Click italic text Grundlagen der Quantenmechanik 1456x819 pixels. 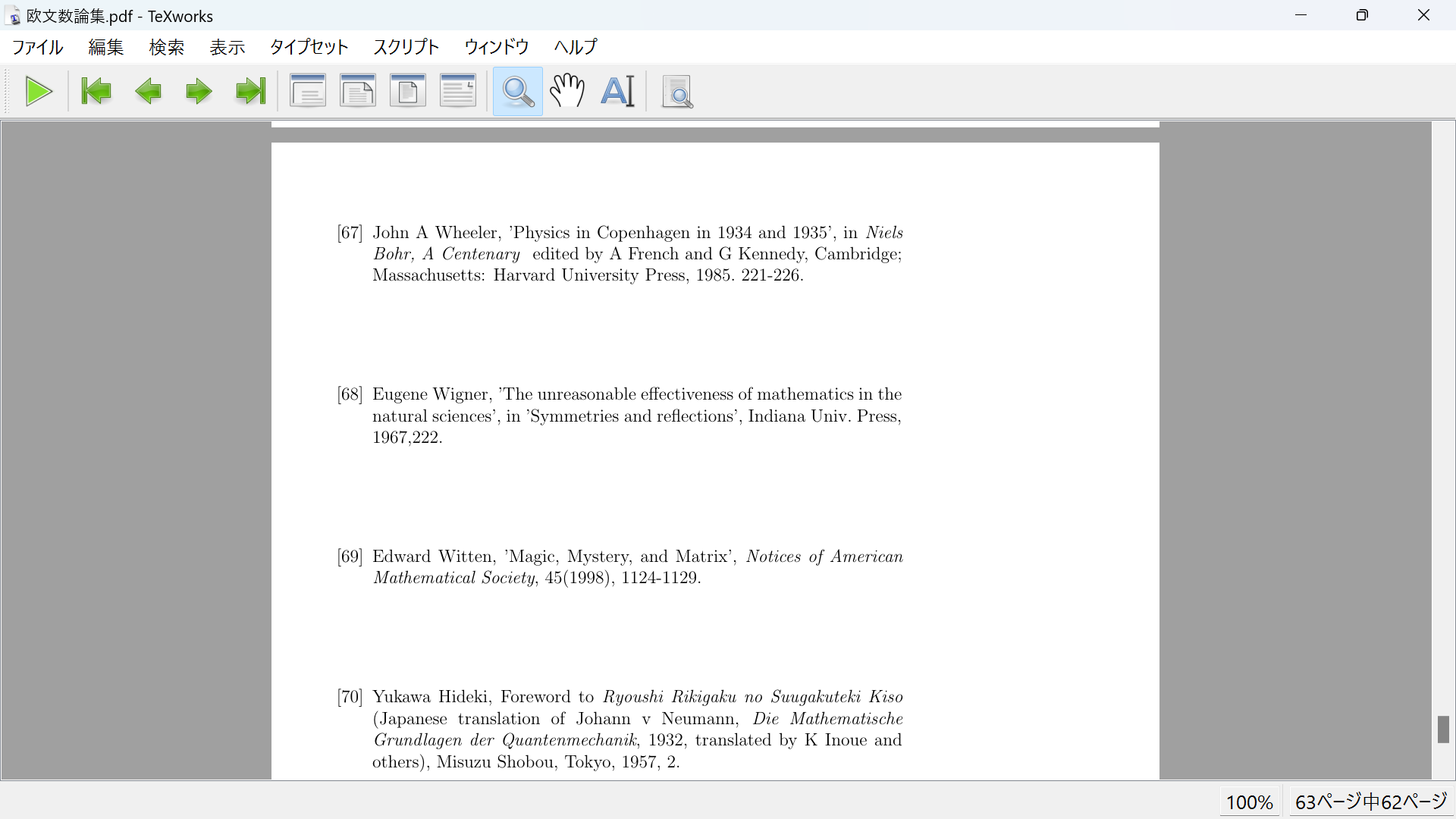(x=506, y=740)
